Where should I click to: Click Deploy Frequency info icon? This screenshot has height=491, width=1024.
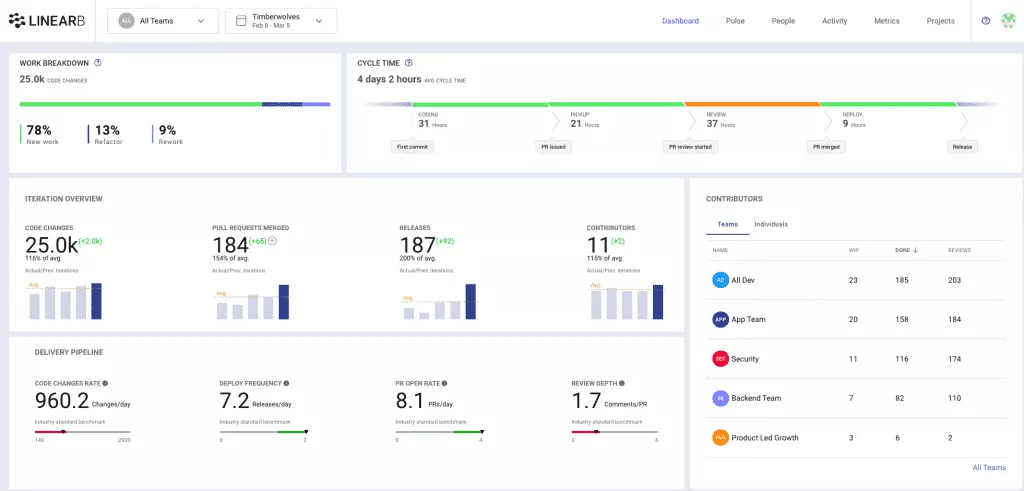pos(286,383)
